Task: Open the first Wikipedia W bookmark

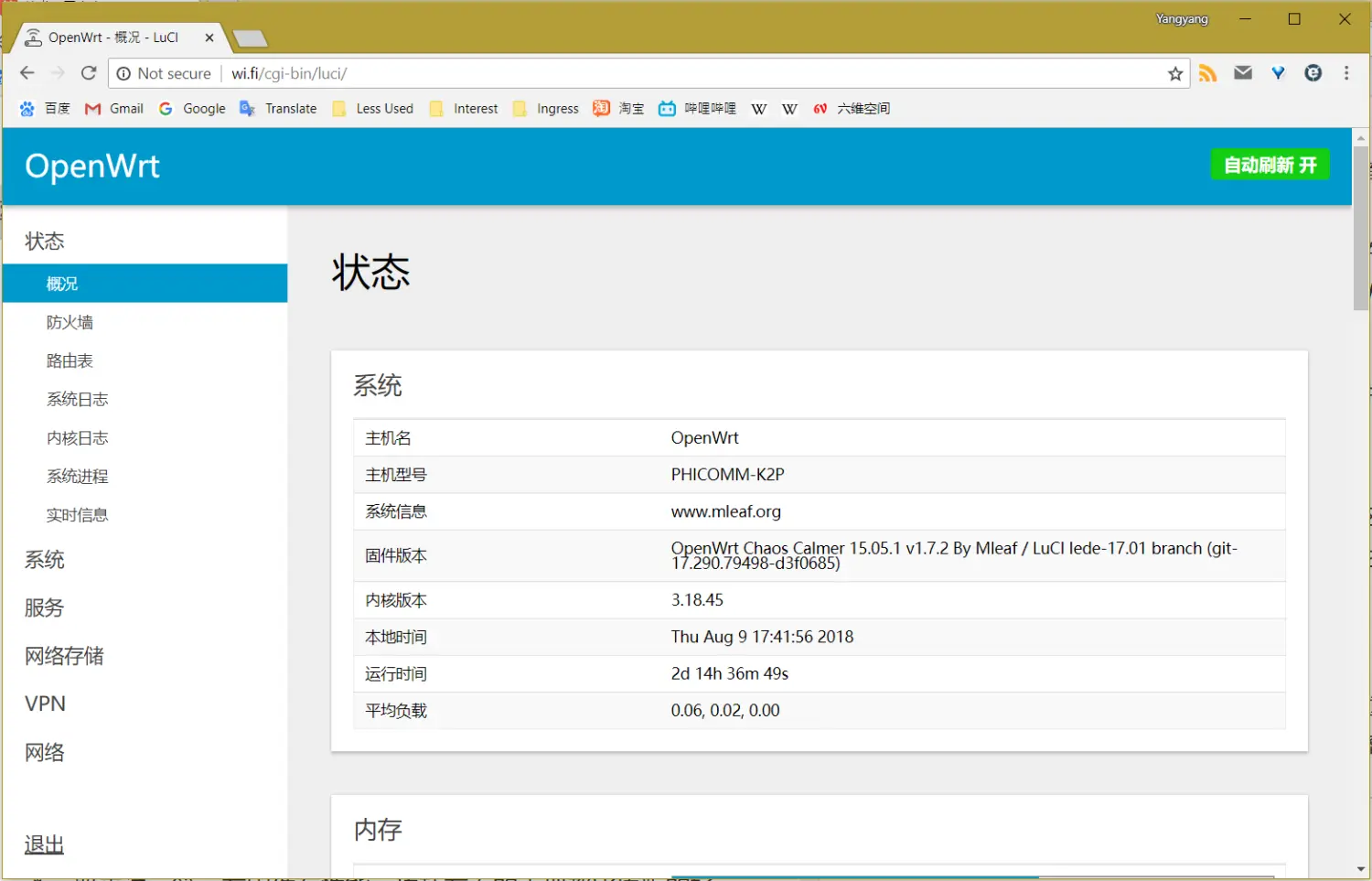Action: 759,109
